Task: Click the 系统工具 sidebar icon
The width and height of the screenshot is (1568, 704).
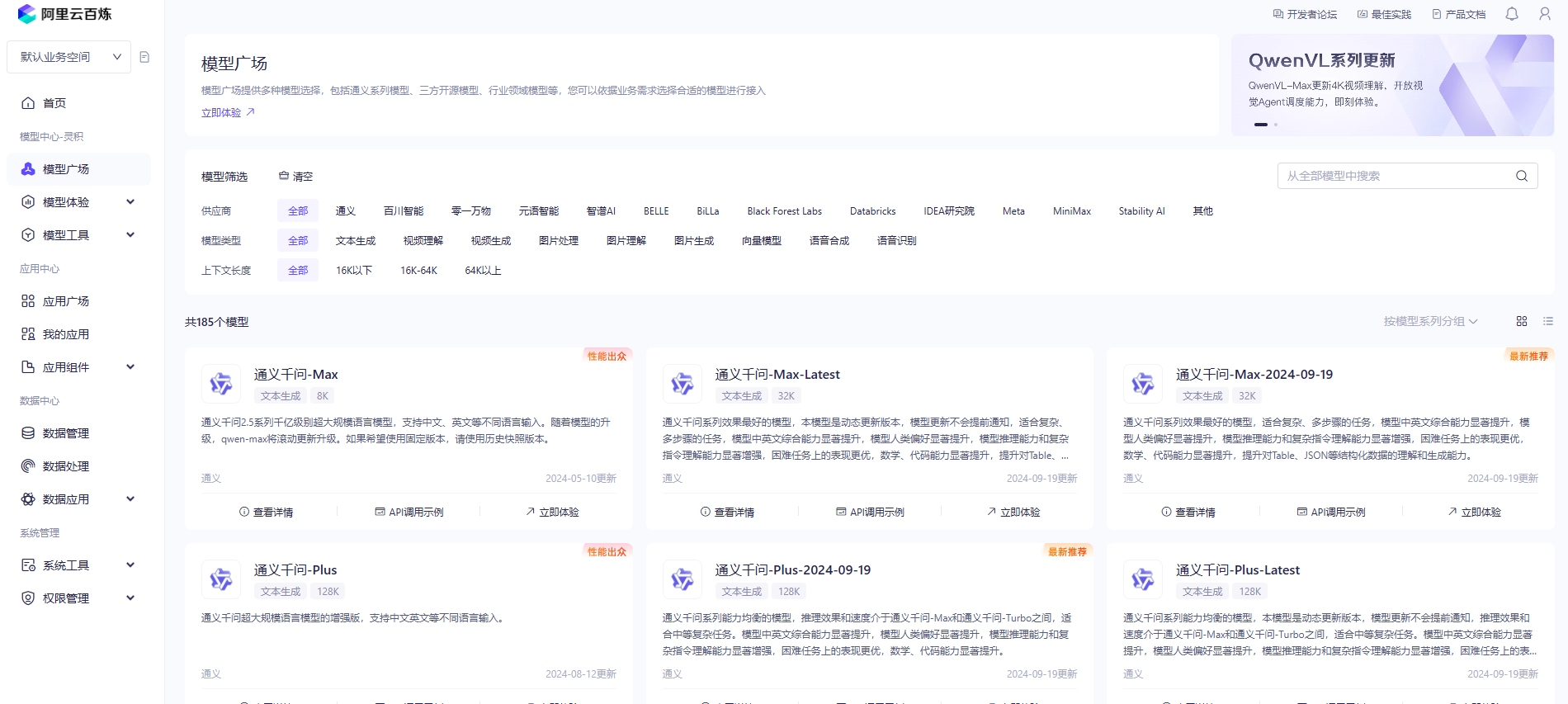Action: pyautogui.click(x=28, y=565)
